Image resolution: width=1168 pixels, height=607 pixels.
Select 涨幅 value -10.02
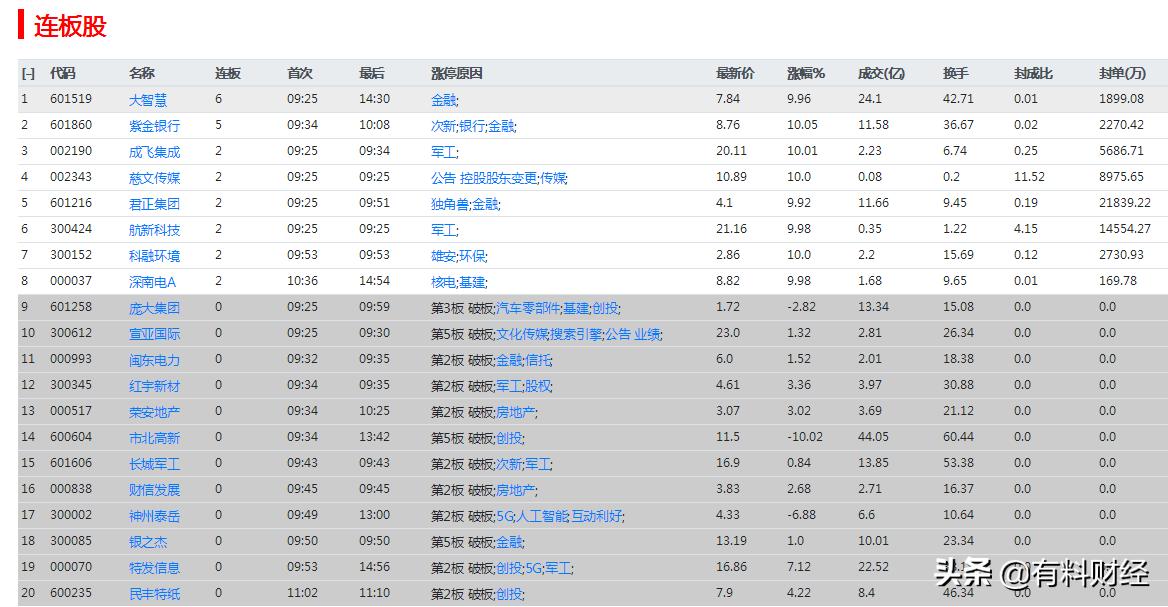pyautogui.click(x=804, y=436)
